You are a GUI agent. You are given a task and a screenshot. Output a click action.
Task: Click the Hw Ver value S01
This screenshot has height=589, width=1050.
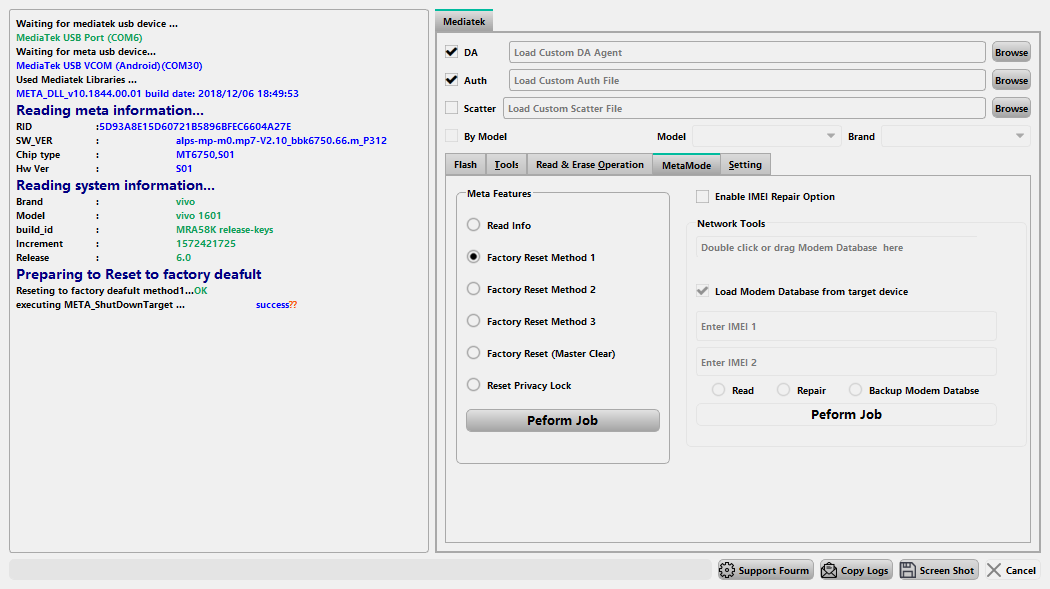[184, 169]
